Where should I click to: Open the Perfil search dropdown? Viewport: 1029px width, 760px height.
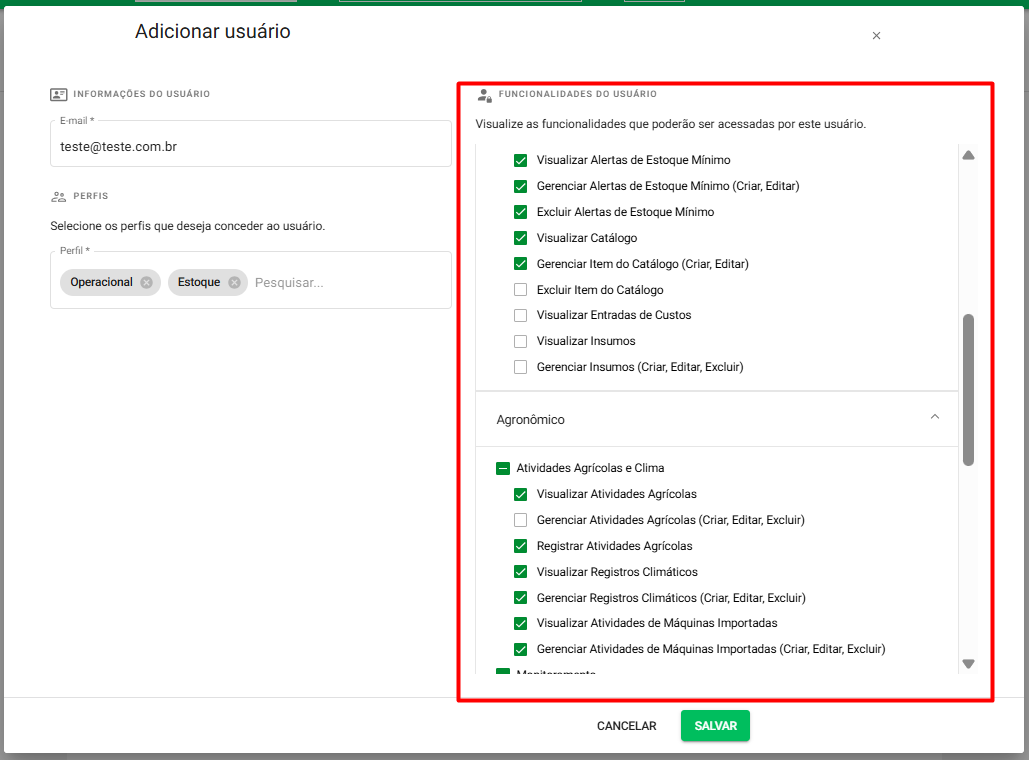340,283
